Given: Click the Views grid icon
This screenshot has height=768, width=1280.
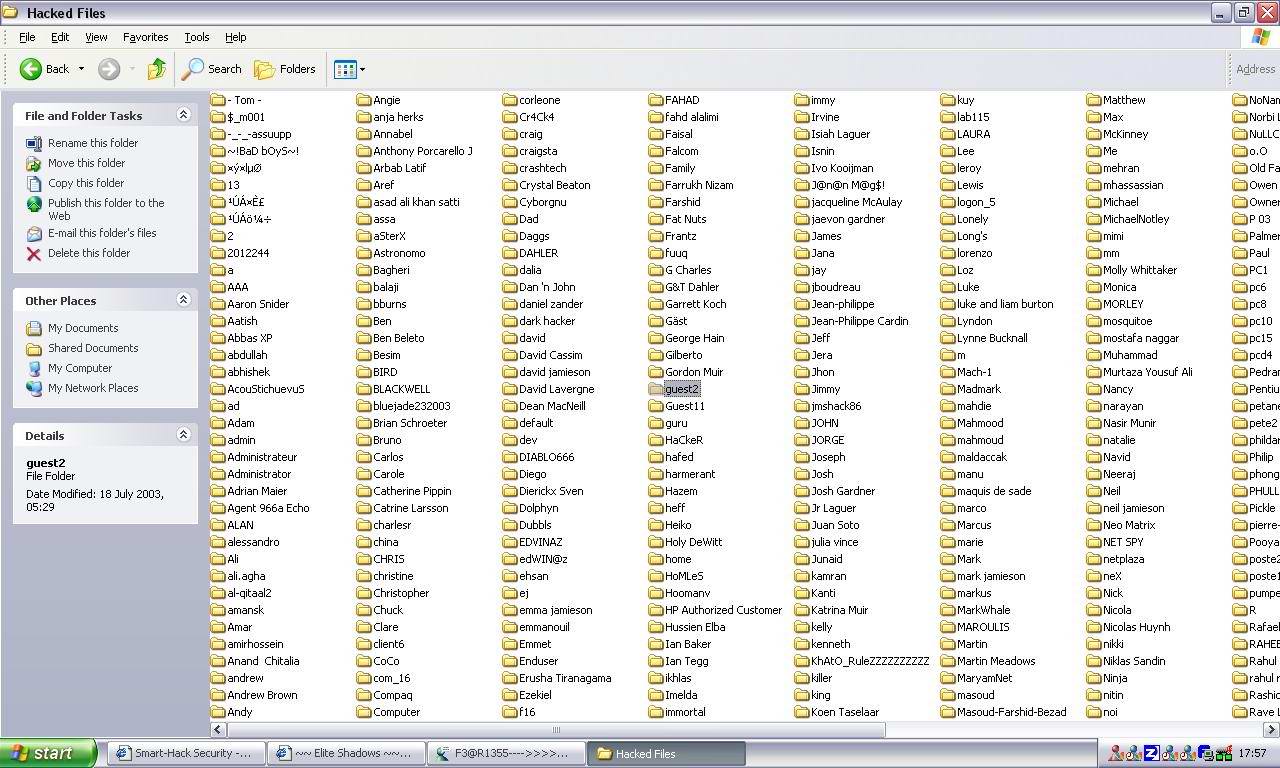Looking at the screenshot, I should coord(344,69).
